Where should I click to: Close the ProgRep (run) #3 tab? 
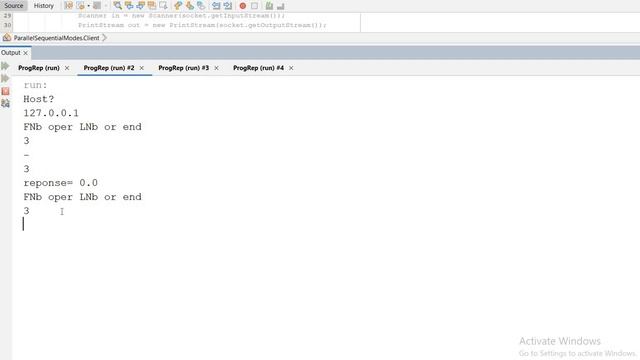(216, 68)
